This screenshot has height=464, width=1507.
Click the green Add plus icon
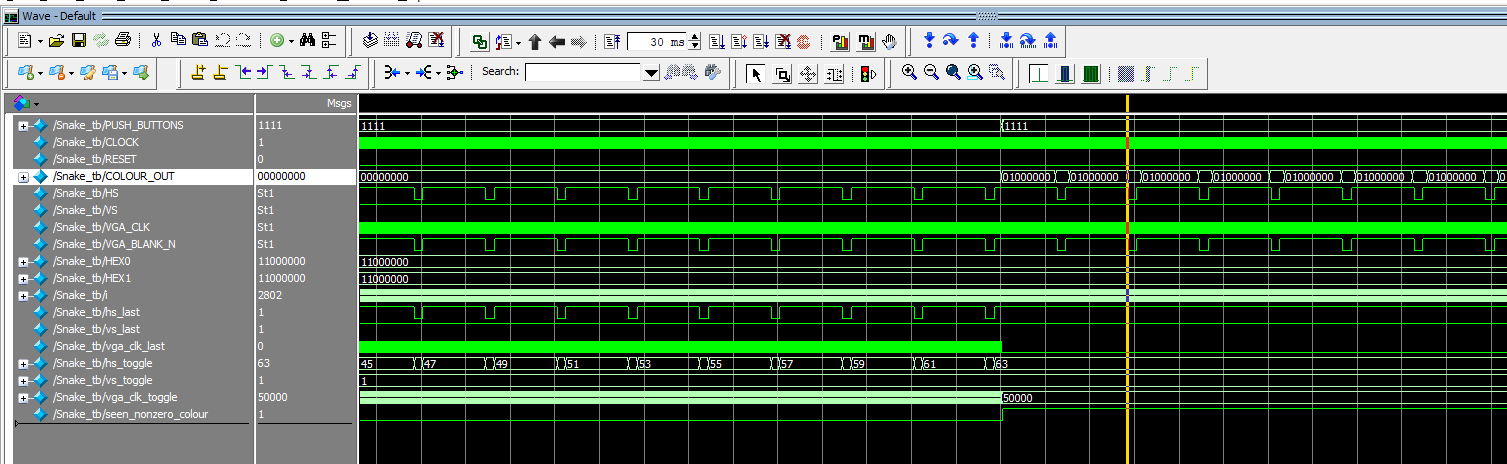276,41
